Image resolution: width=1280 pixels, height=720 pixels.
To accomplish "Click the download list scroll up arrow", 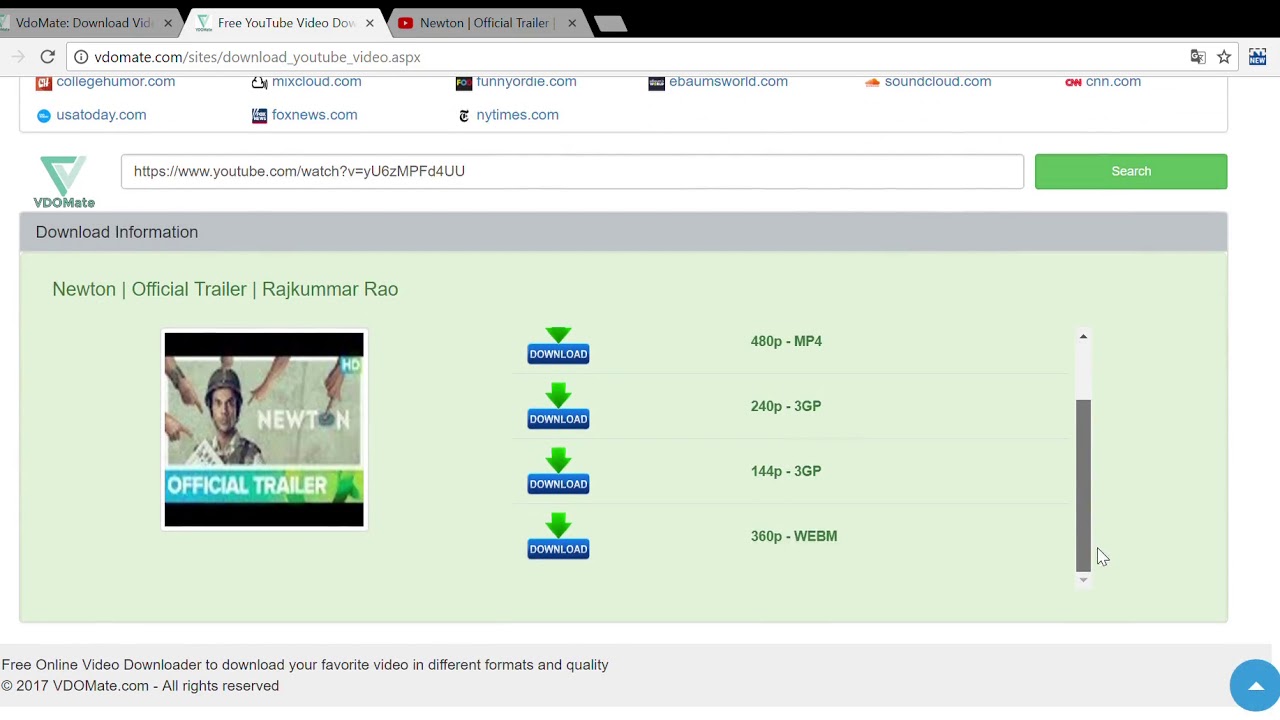I will pos(1083,337).
